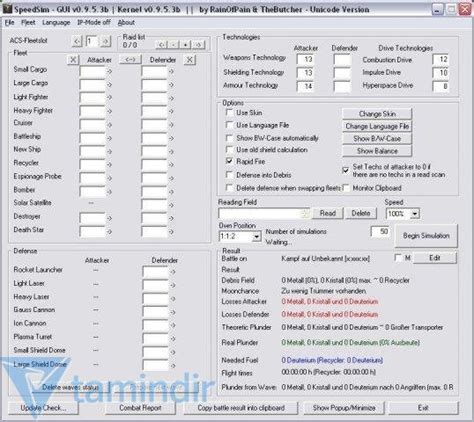The height and width of the screenshot is (422, 474).
Task: Jump to first raid list entry
Action: 162,45
